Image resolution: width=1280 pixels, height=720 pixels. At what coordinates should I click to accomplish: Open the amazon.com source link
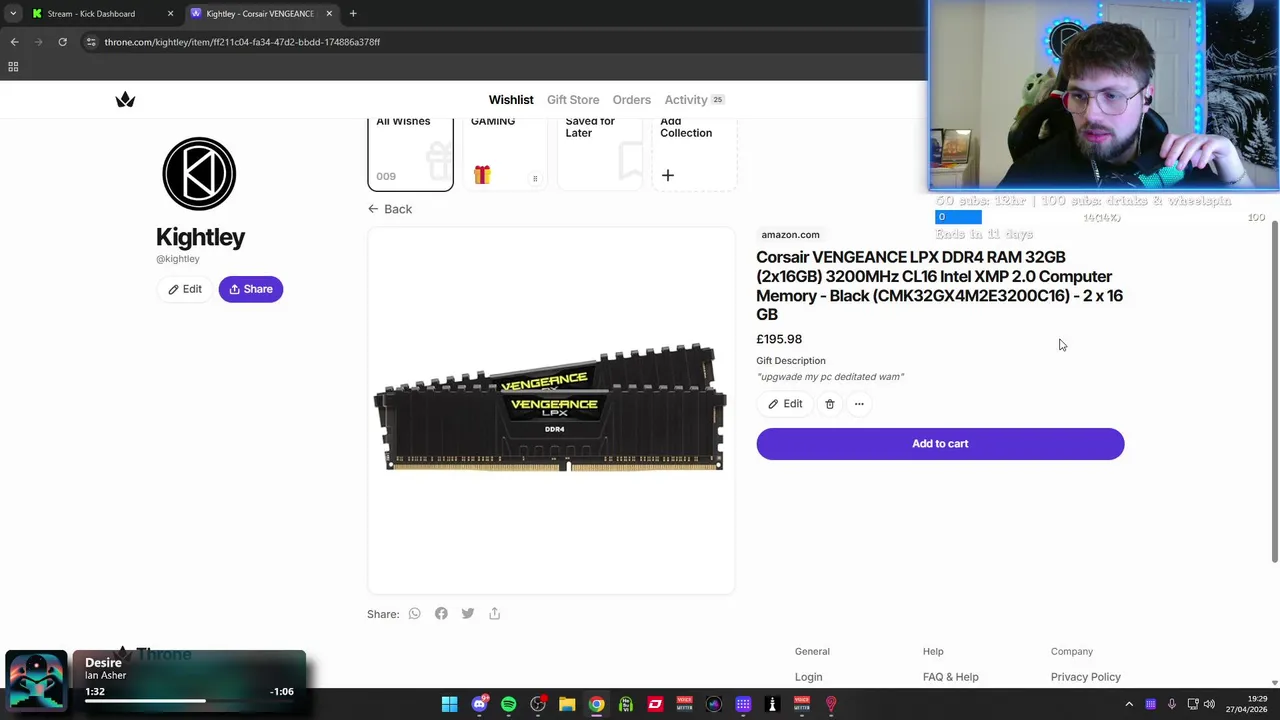(790, 235)
